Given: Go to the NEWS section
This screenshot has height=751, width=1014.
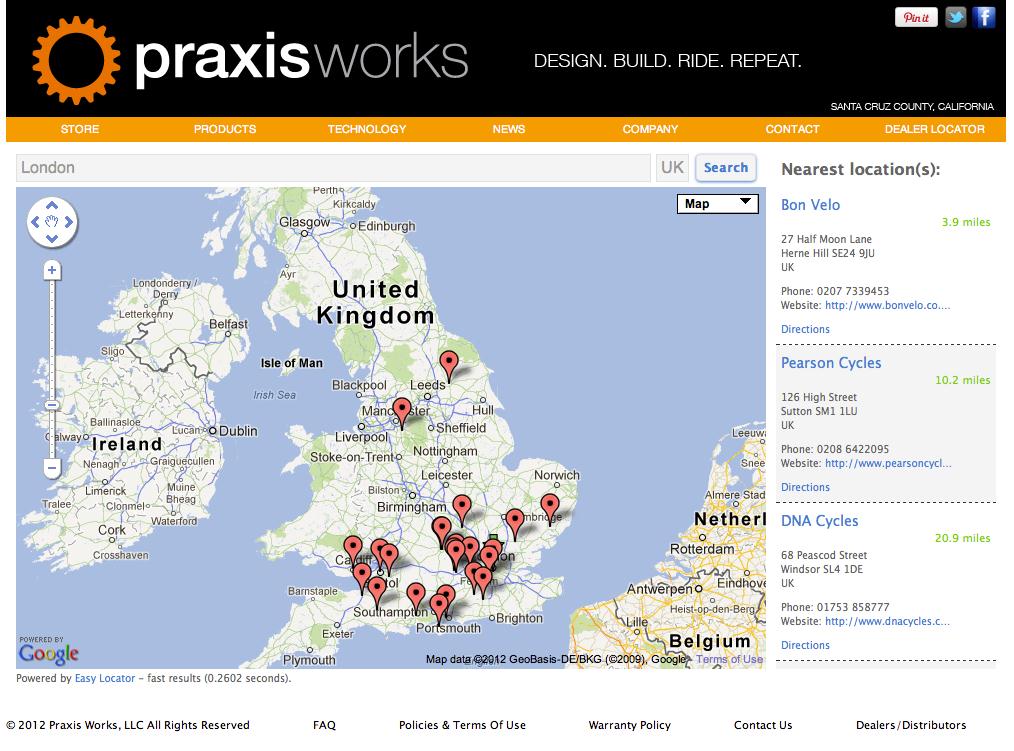Looking at the screenshot, I should coord(508,129).
